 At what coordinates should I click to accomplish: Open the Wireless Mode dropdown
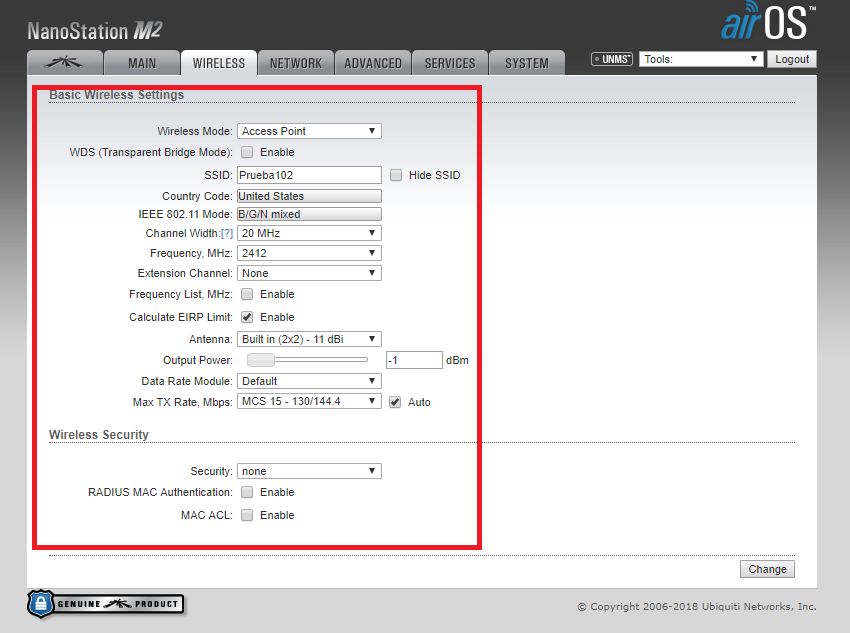tap(309, 131)
